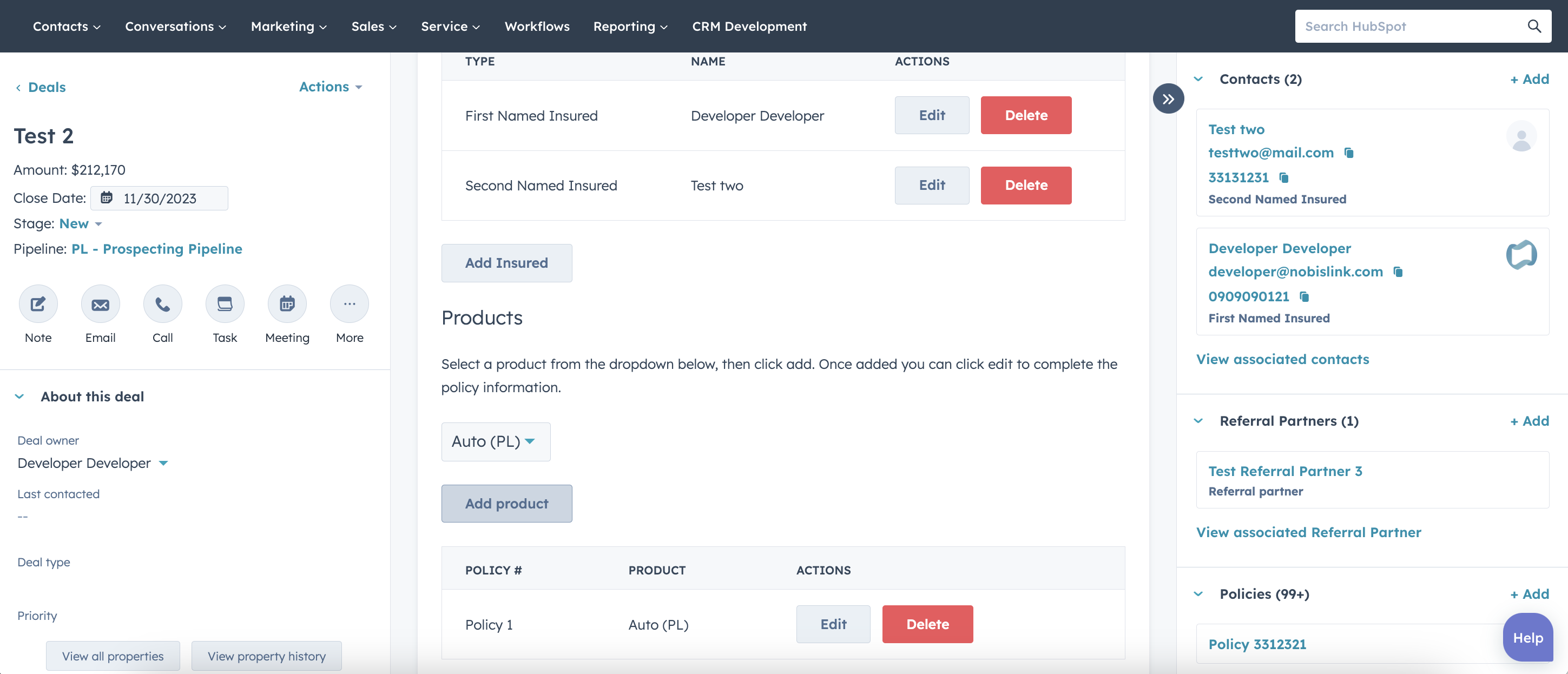Switch to CRM Development
1568x674 pixels.
point(749,26)
